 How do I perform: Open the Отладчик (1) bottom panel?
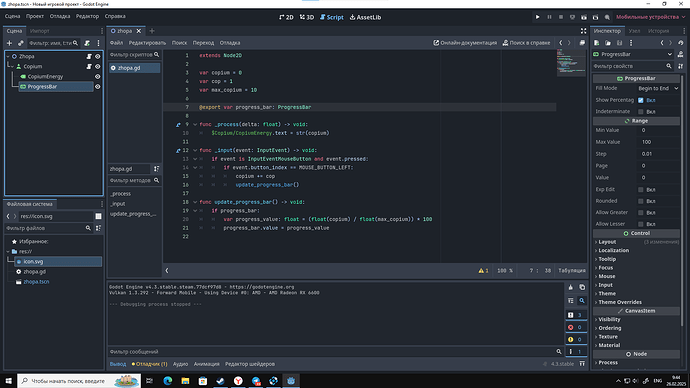click(x=150, y=364)
